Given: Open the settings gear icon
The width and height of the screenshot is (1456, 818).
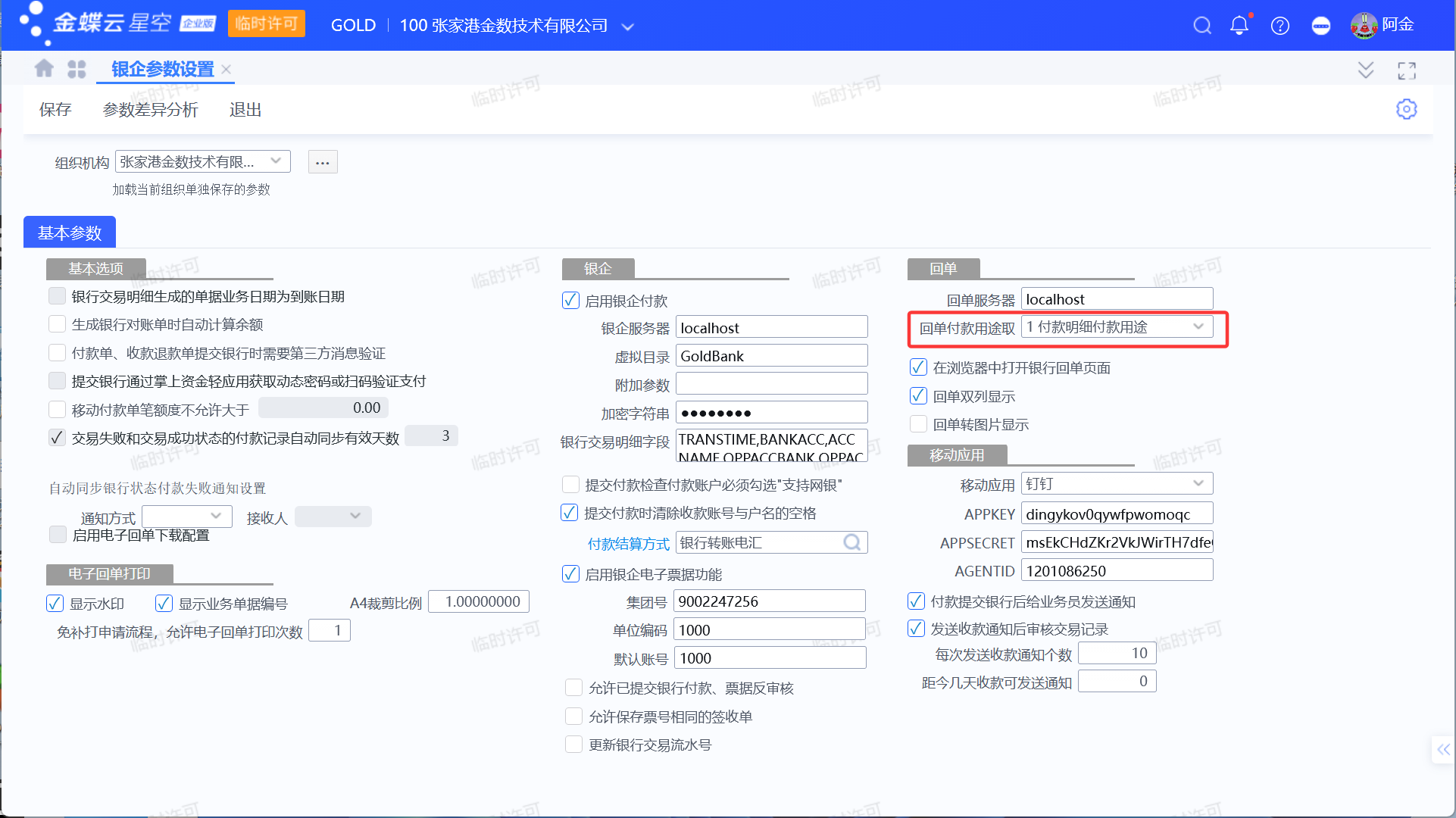Looking at the screenshot, I should coord(1406,109).
